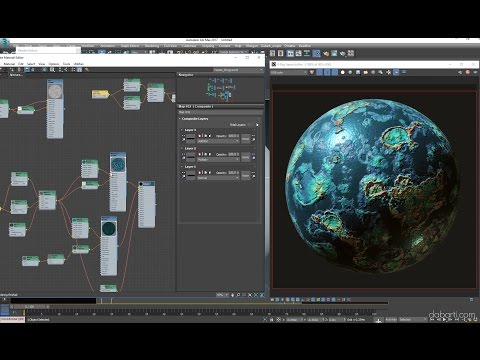The height and width of the screenshot is (360, 480).
Task: Click Layer 1 mask None button
Action: 246,175
